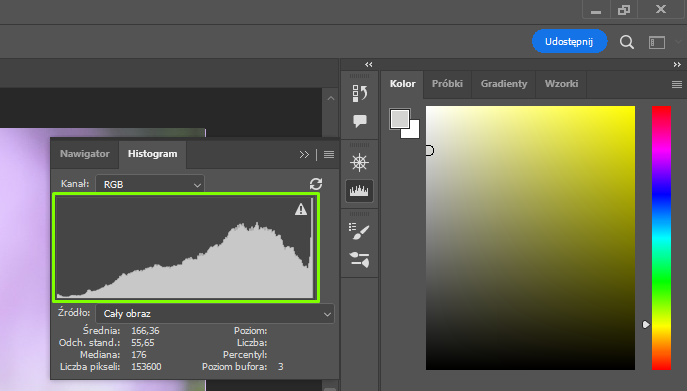
Task: Click the Udostępnij button
Action: tap(569, 42)
